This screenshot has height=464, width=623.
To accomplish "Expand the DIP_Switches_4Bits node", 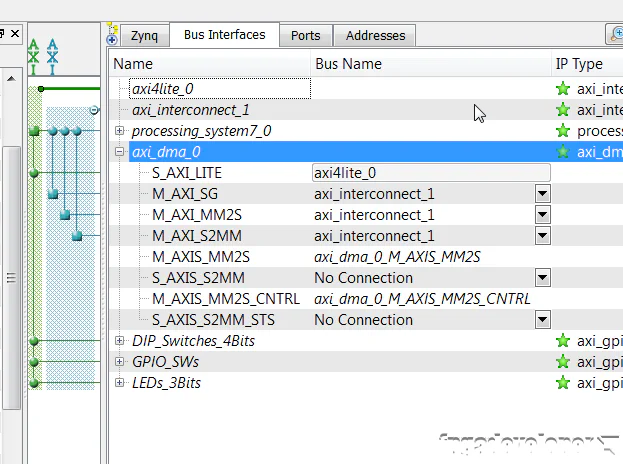I will (120, 341).
